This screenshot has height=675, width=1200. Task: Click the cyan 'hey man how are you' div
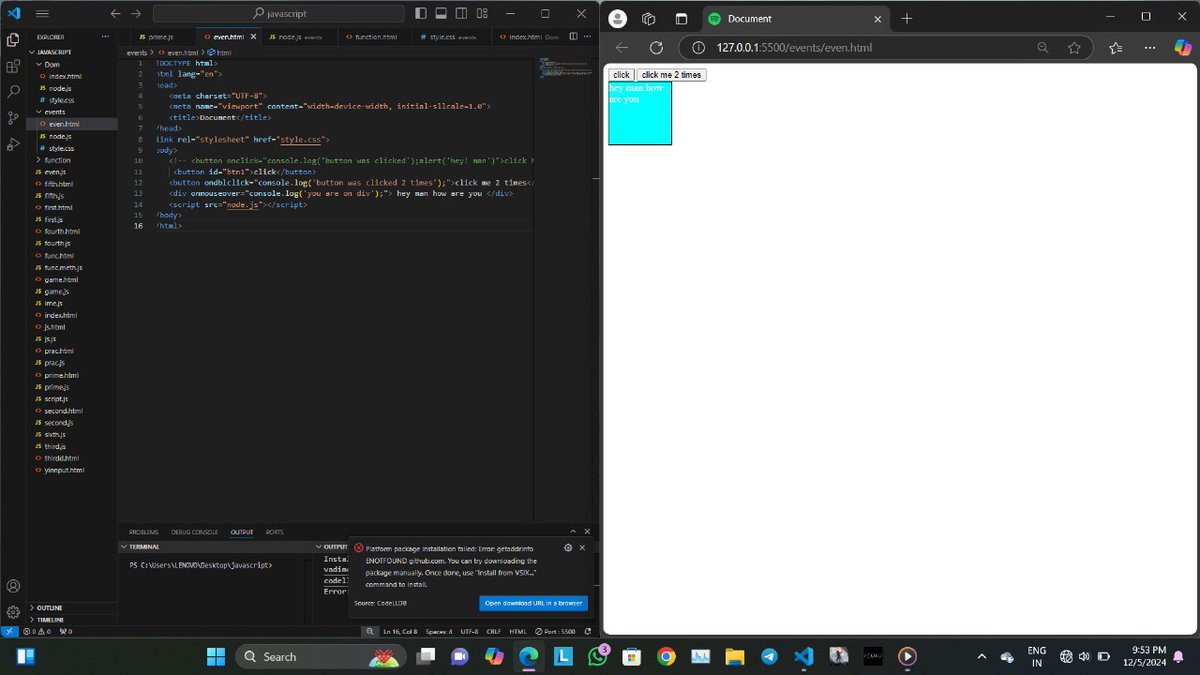click(x=640, y=113)
